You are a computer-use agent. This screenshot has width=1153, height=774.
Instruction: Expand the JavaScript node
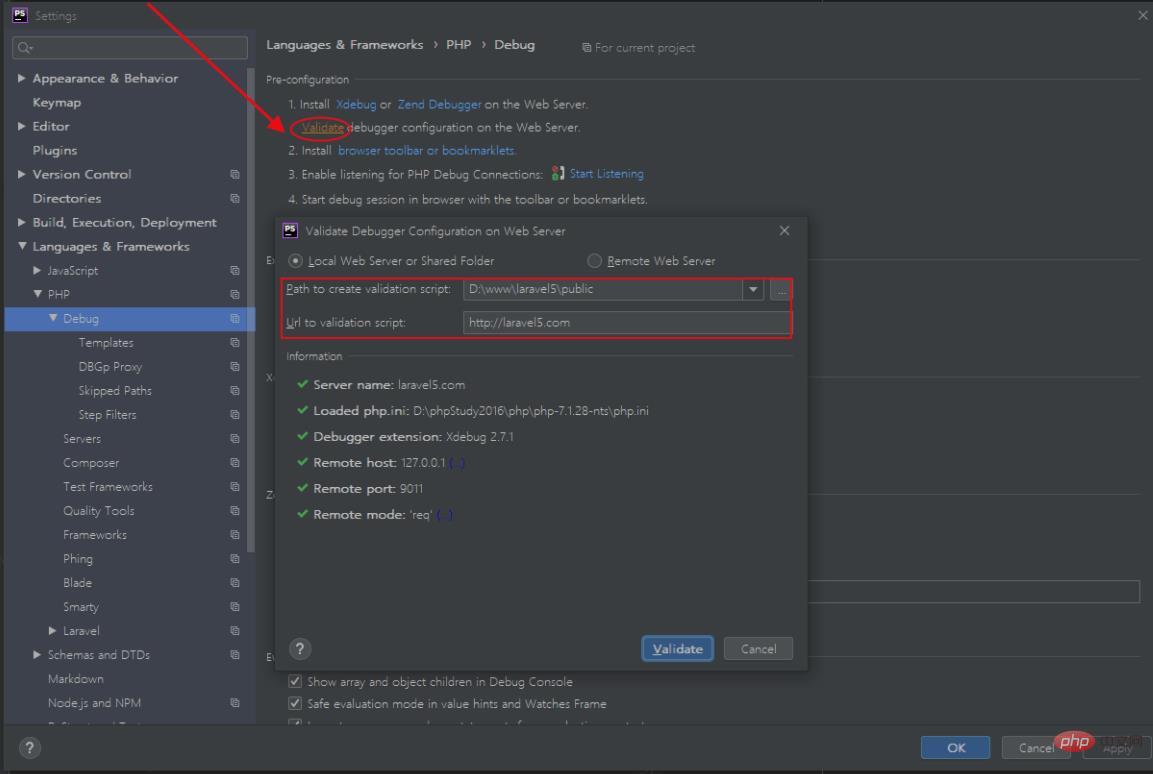(x=37, y=270)
